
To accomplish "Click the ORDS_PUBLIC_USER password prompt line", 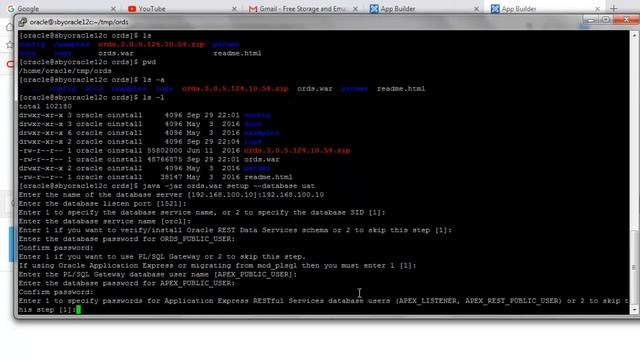I will [127, 239].
